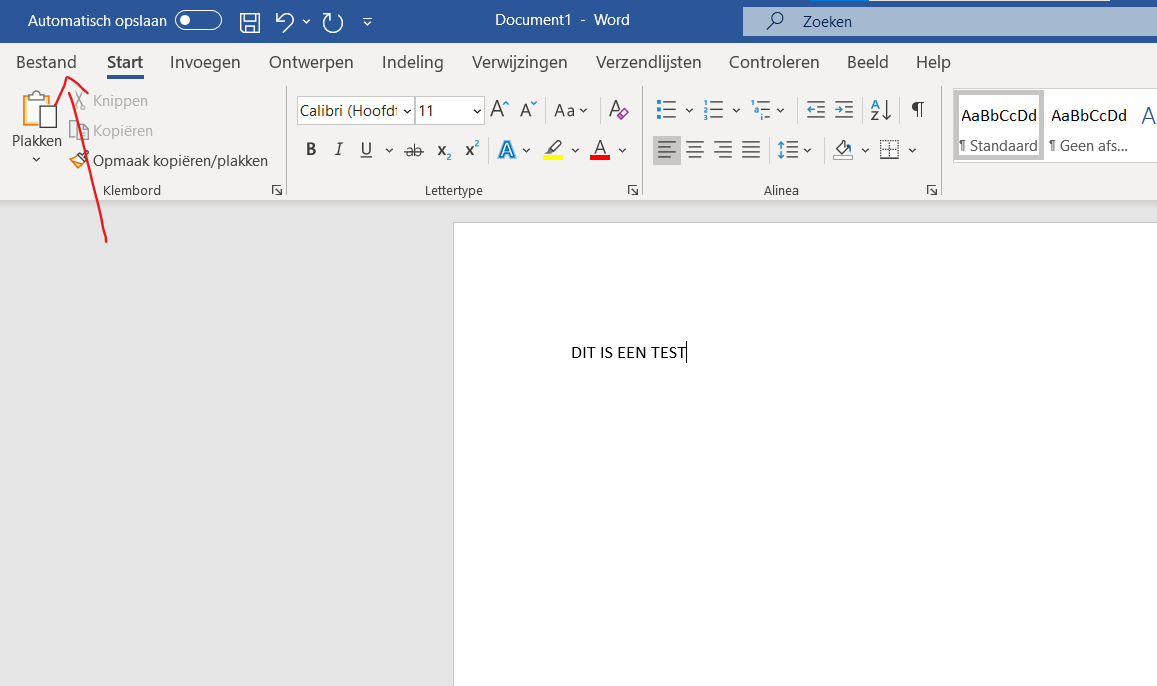The height and width of the screenshot is (686, 1157).
Task: Toggle underline formatting
Action: (366, 150)
